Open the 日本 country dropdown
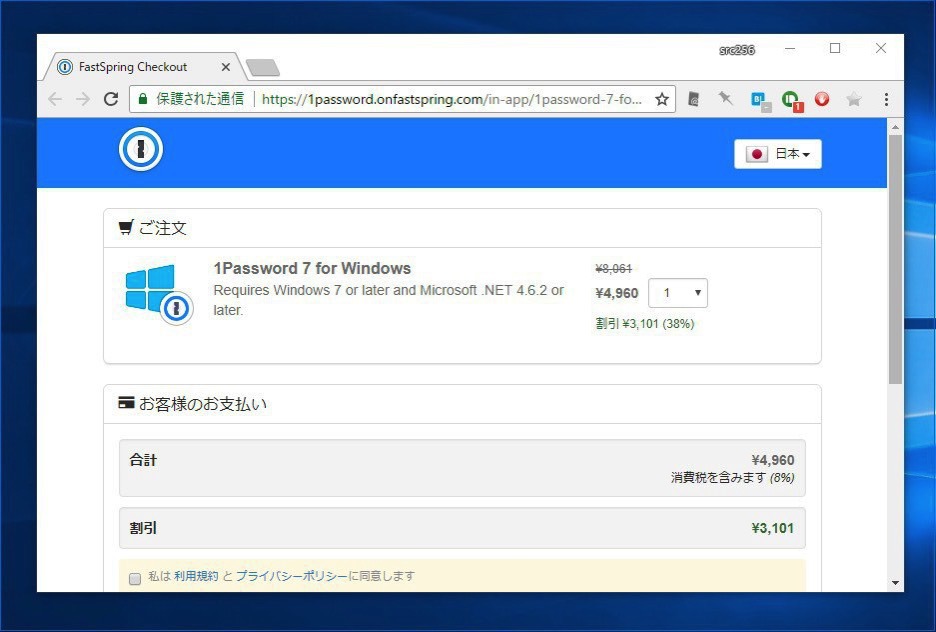 pos(778,154)
